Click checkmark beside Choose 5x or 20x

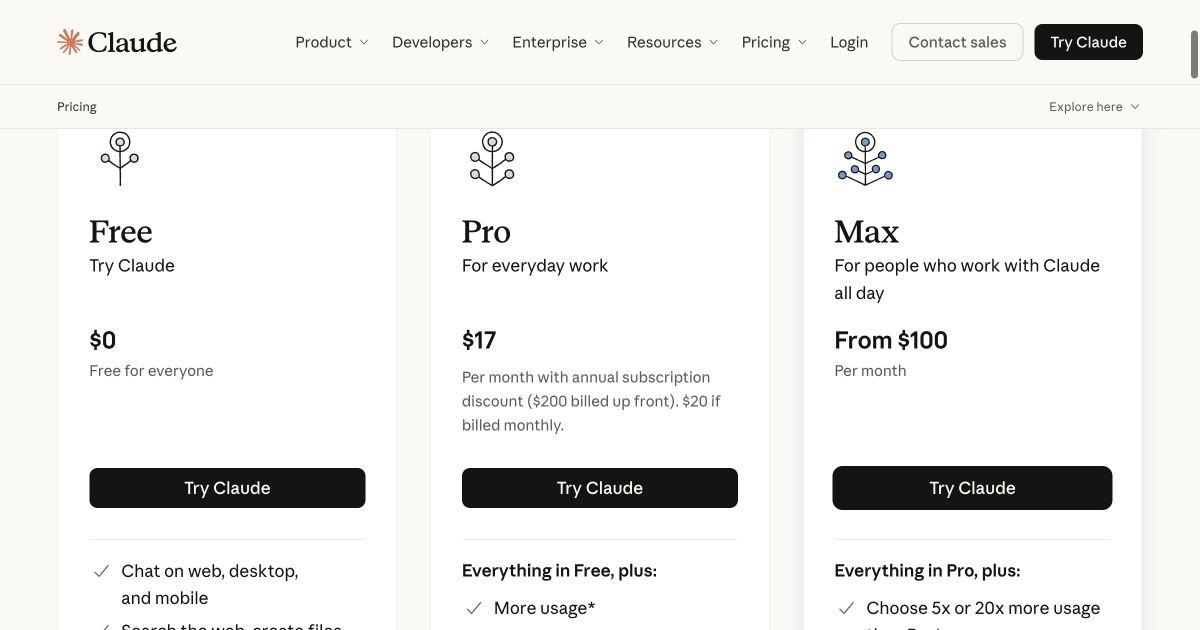tap(846, 608)
